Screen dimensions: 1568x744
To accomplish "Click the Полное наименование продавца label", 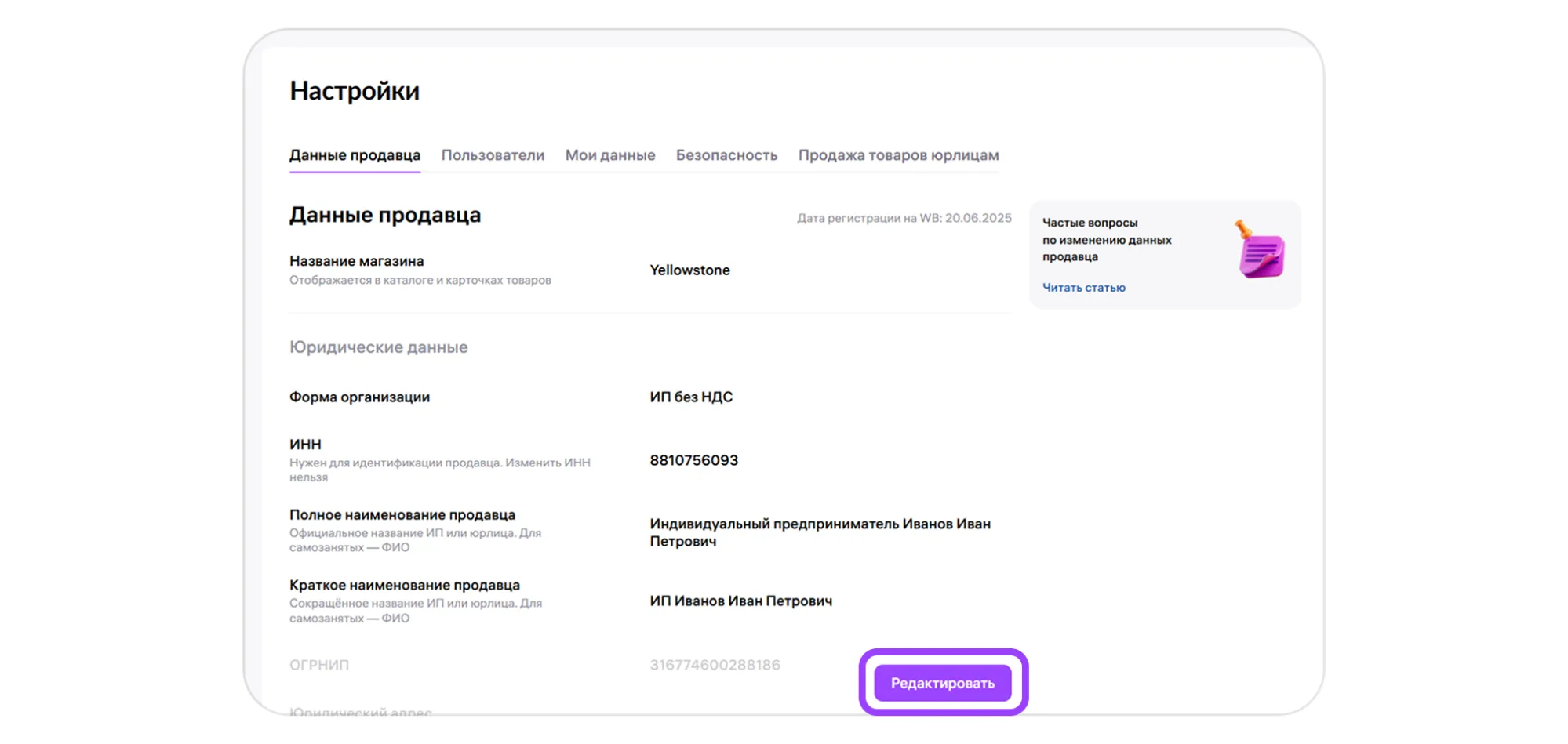I will pos(402,515).
